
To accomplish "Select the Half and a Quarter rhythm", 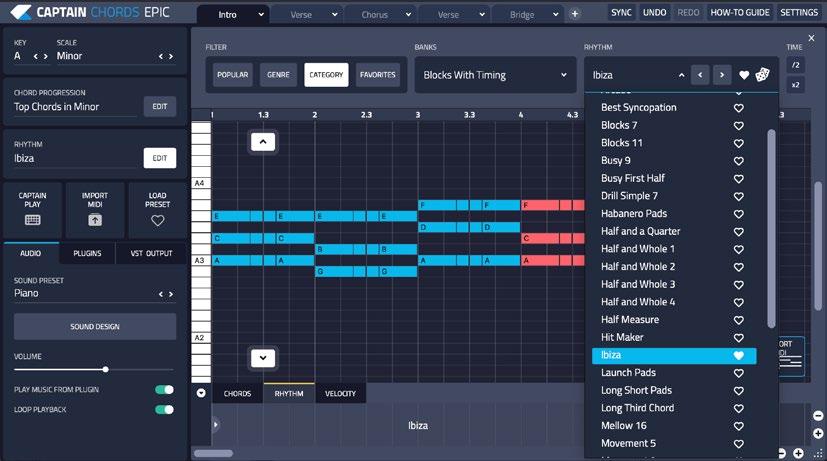I will click(640, 231).
